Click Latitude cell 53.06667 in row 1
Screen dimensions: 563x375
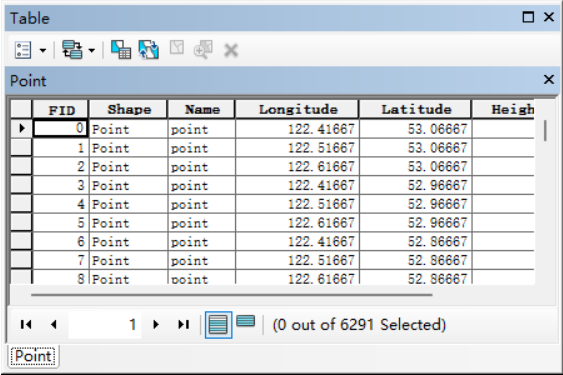(415, 147)
